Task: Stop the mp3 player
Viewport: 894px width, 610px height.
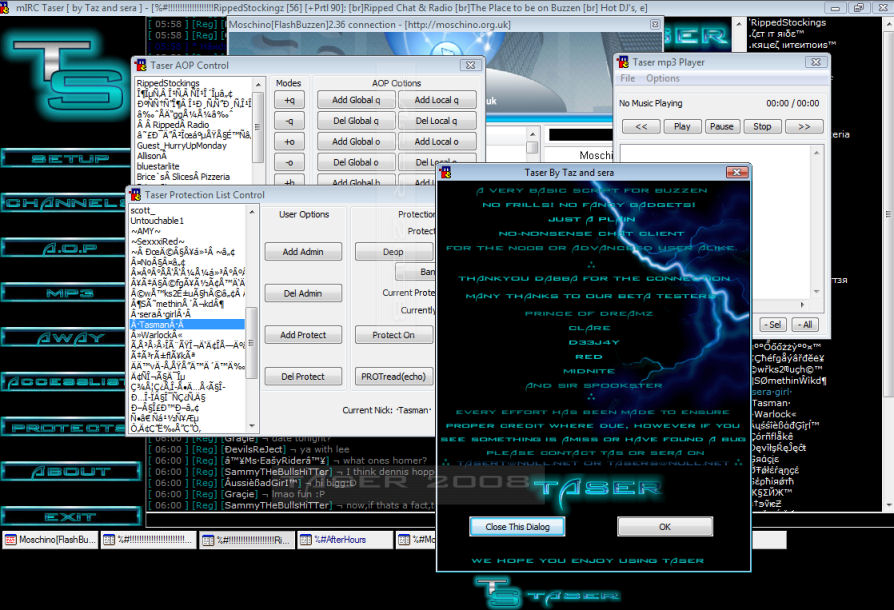Action: tap(762, 127)
